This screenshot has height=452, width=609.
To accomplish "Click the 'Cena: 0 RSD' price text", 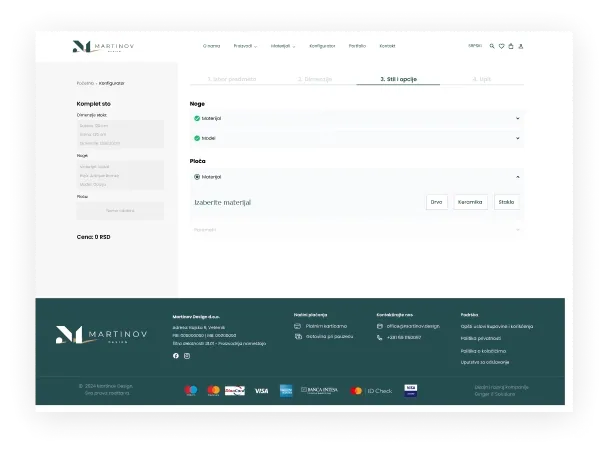I will pos(94,237).
